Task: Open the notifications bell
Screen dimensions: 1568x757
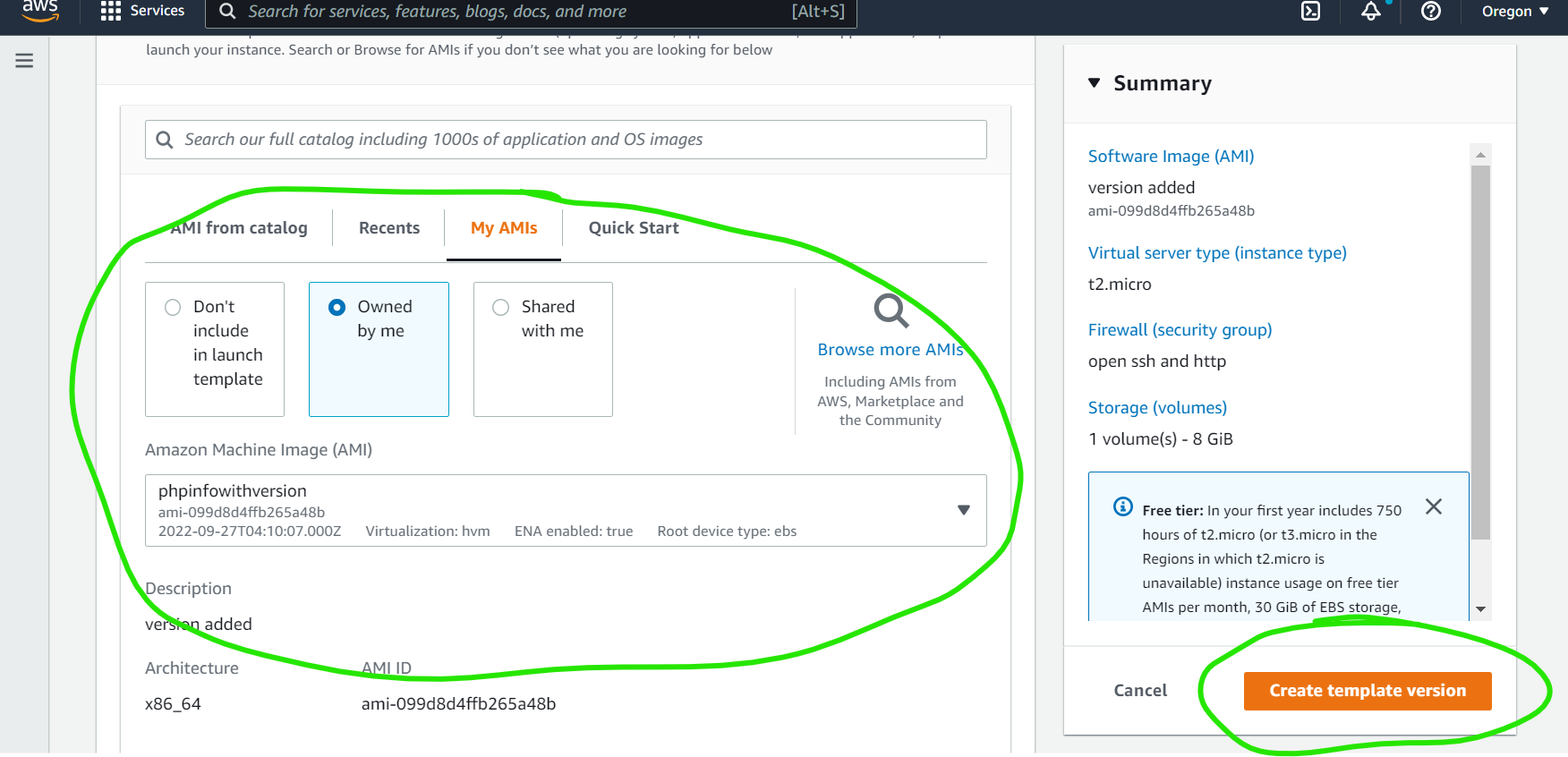Action: [x=1371, y=11]
